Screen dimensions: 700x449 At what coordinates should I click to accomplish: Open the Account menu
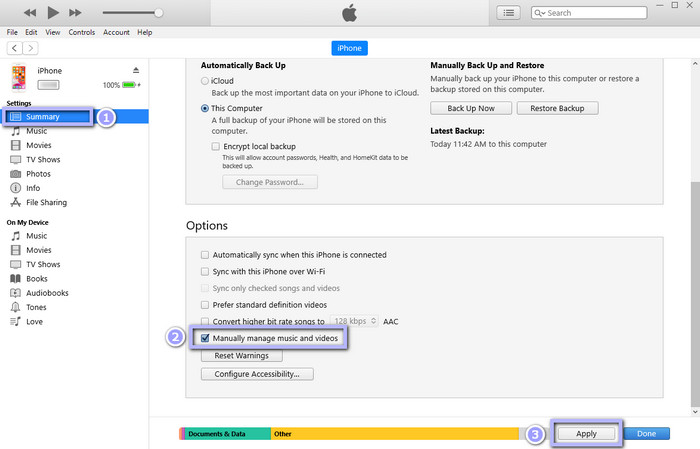click(x=116, y=32)
